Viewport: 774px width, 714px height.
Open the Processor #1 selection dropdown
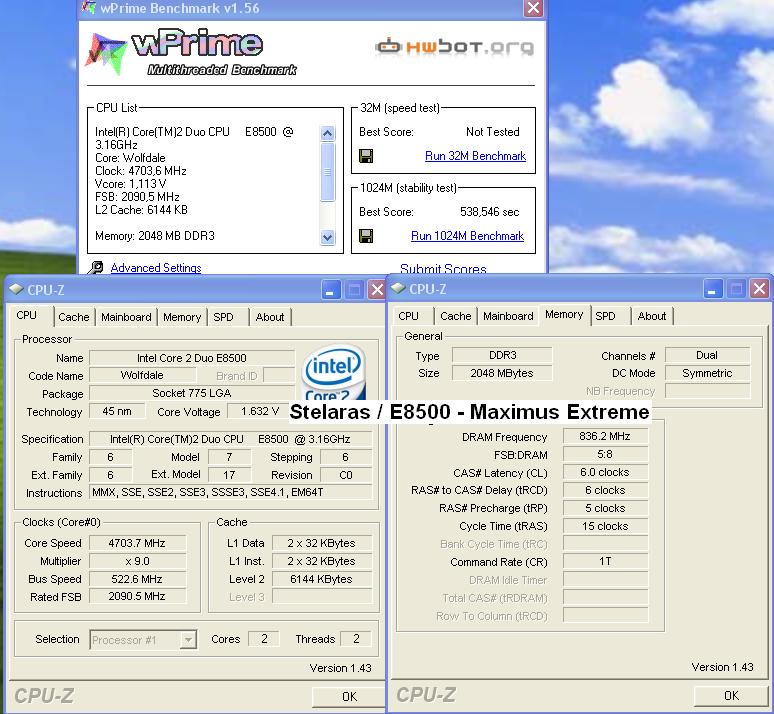143,640
